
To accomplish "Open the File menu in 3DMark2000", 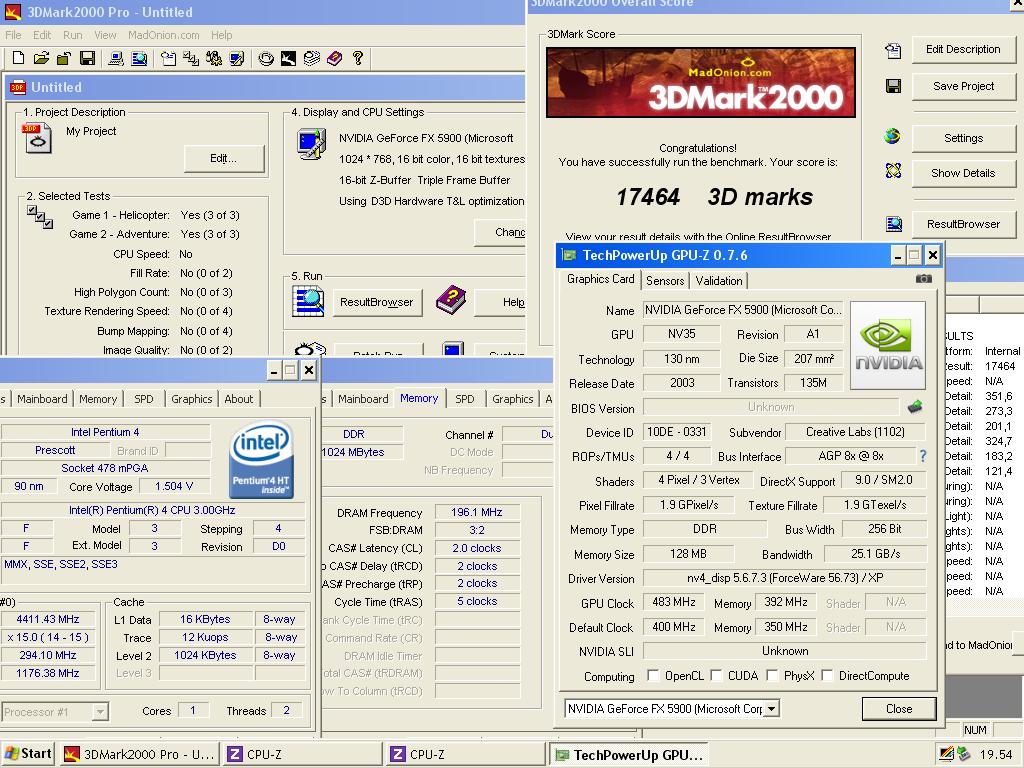I will pos(13,35).
